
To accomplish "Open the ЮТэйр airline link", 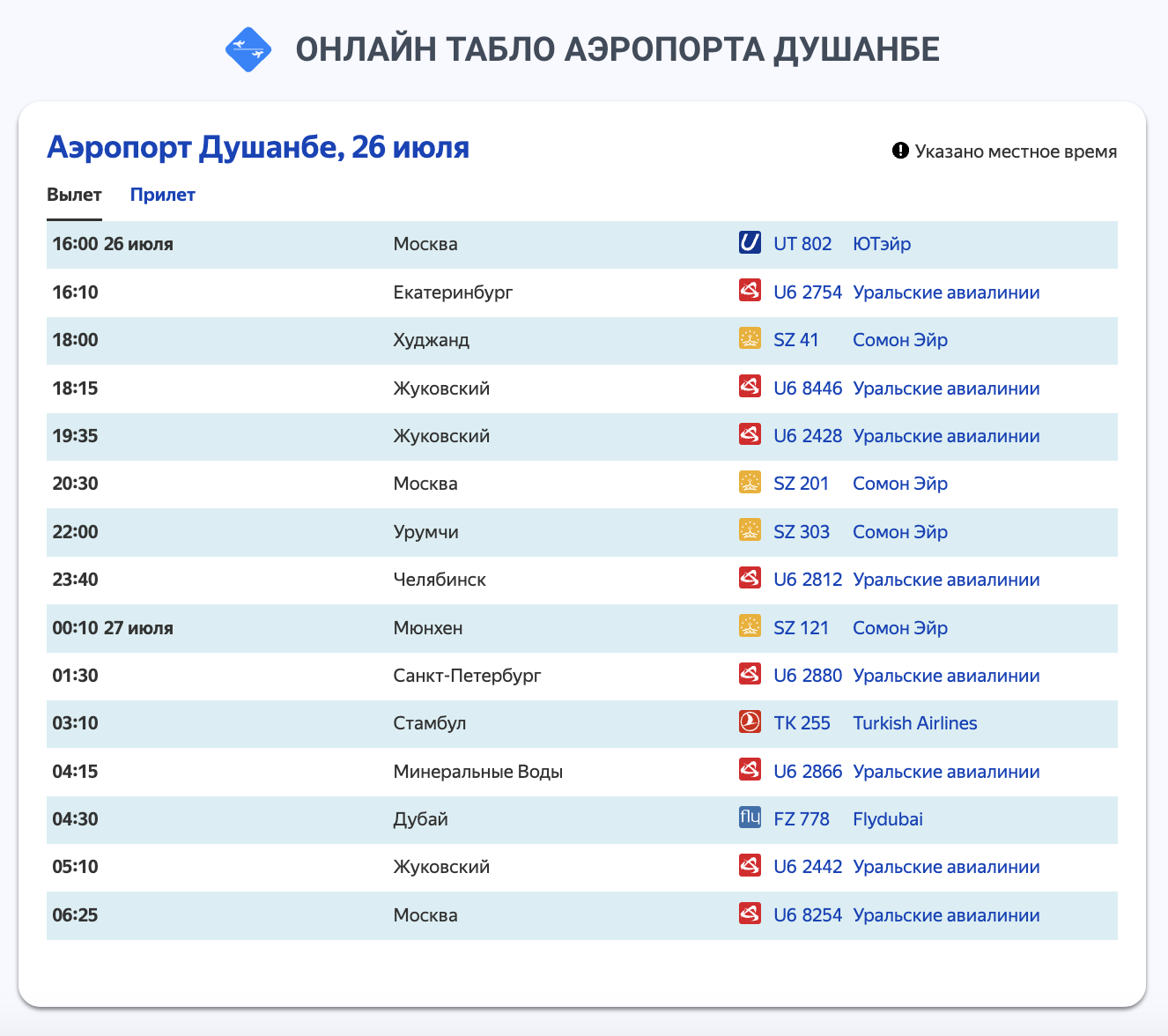I will [881, 244].
